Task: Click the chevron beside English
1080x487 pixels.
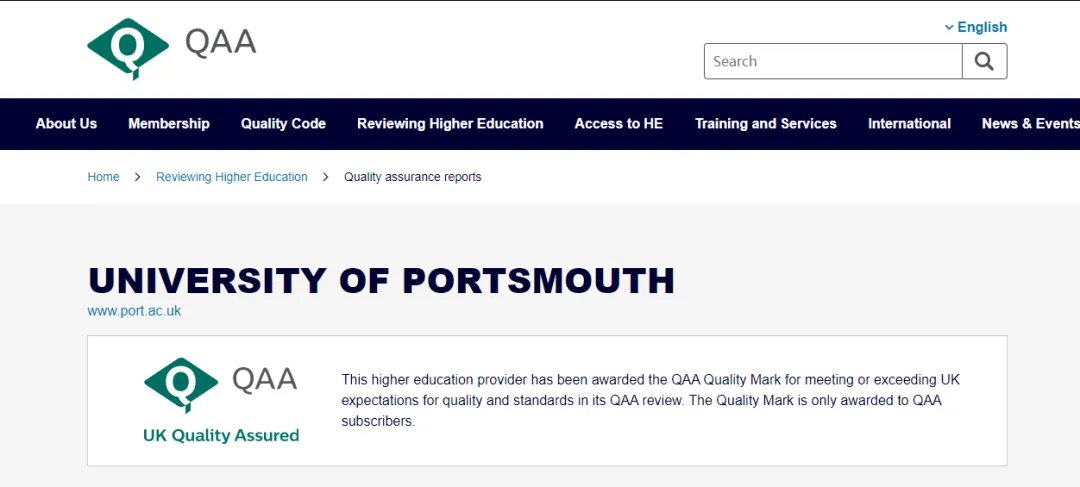Action: pos(949,28)
